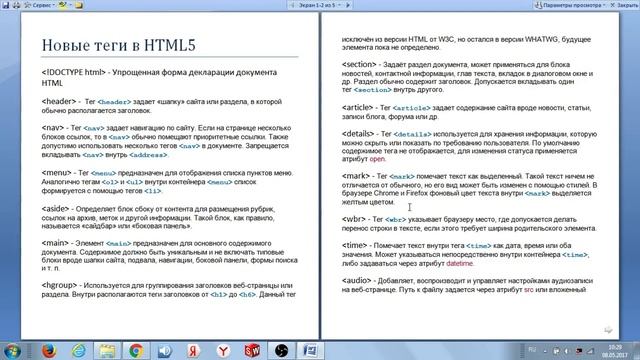Click the <aside> bold tag heading
This screenshot has height=360, width=640.
(56, 209)
